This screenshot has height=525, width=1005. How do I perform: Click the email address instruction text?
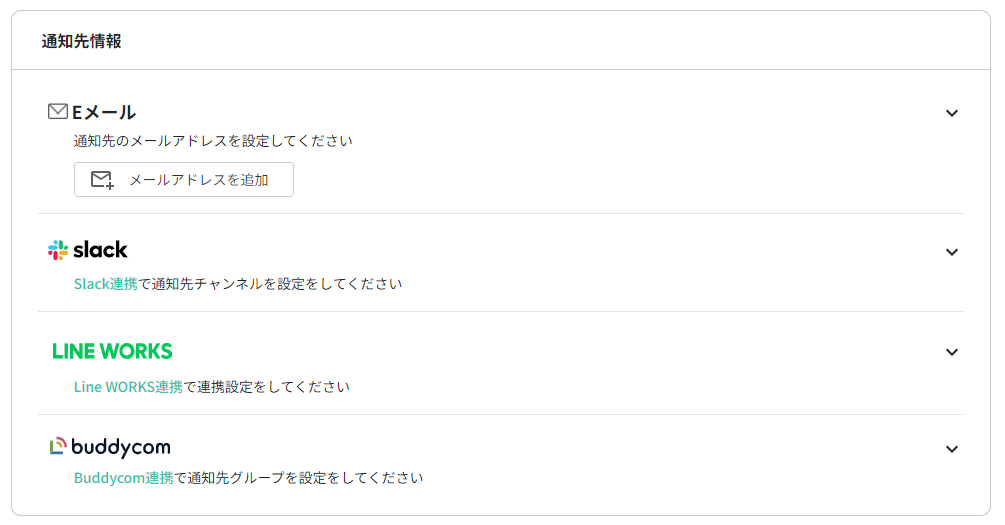point(213,141)
